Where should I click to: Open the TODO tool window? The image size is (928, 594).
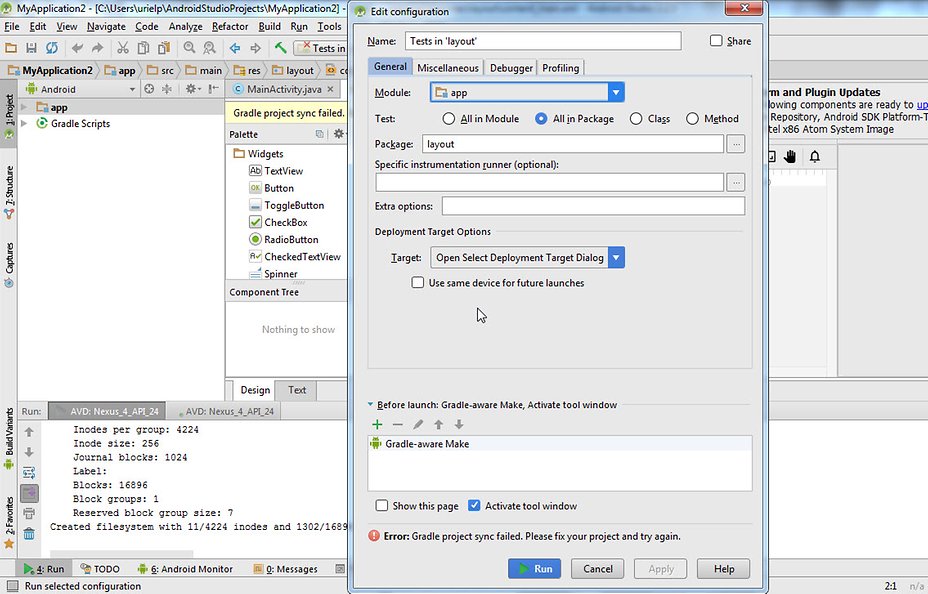100,569
